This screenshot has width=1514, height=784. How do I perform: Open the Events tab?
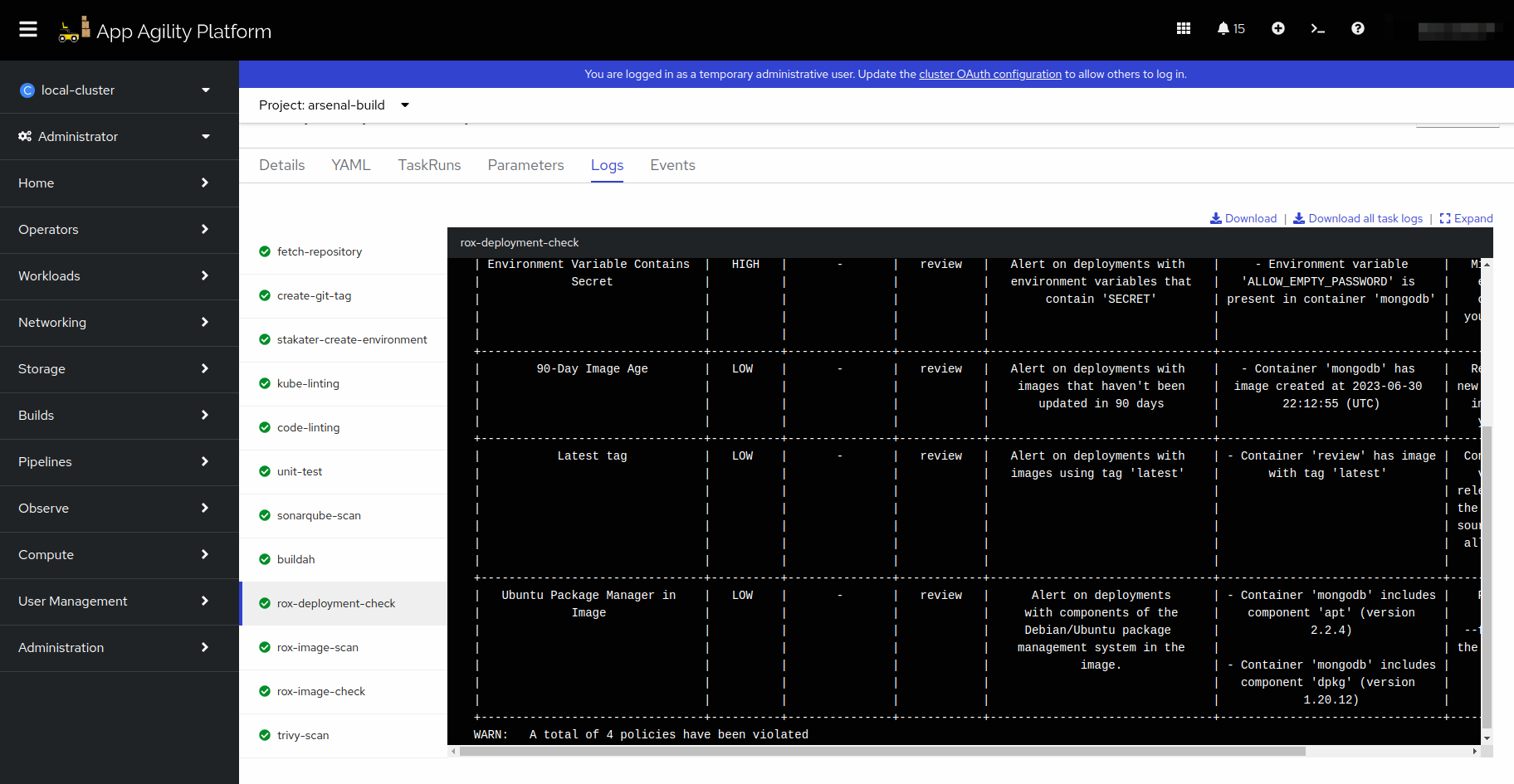(672, 165)
